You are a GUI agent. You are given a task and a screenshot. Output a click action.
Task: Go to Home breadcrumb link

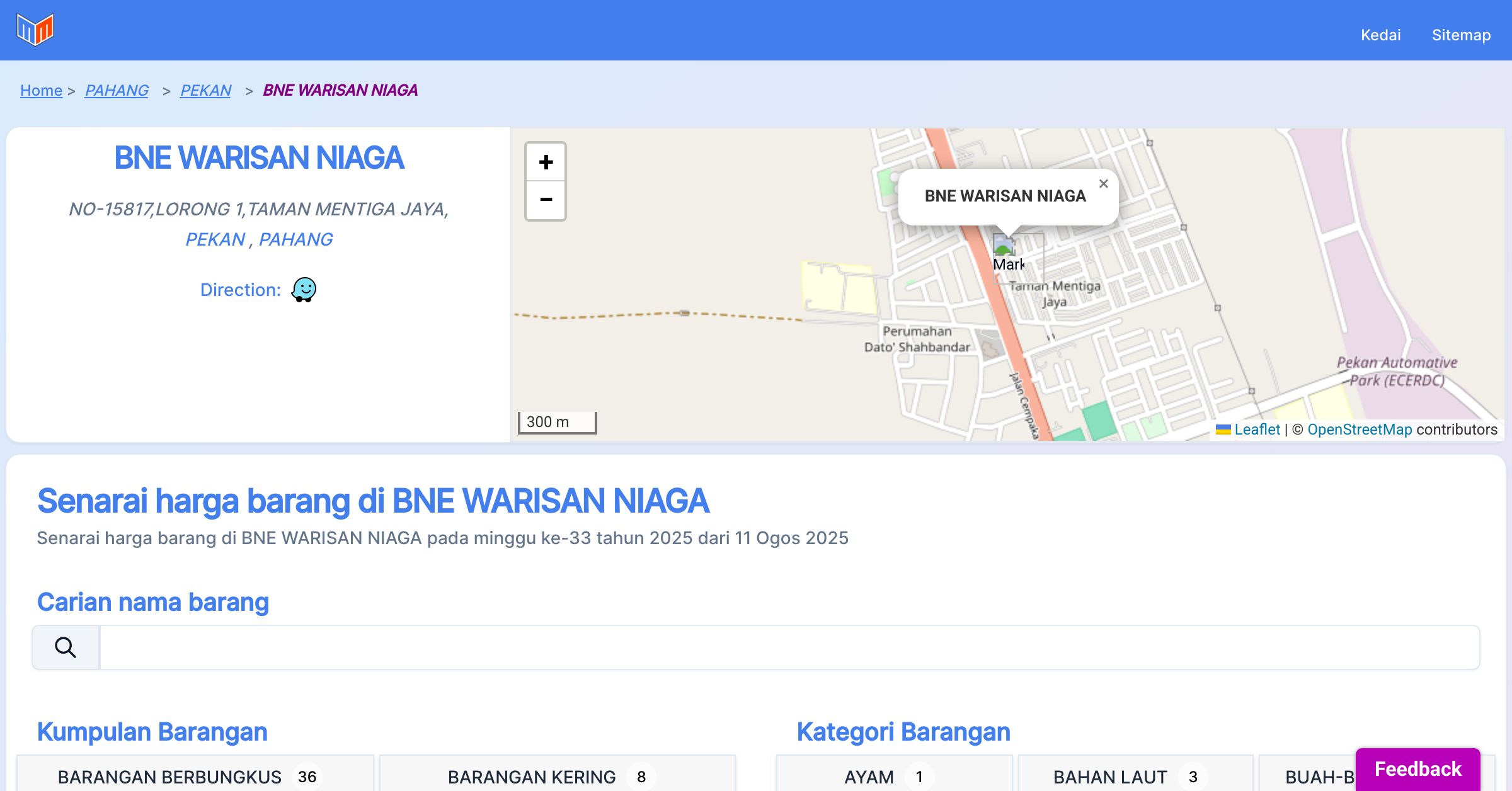point(41,90)
